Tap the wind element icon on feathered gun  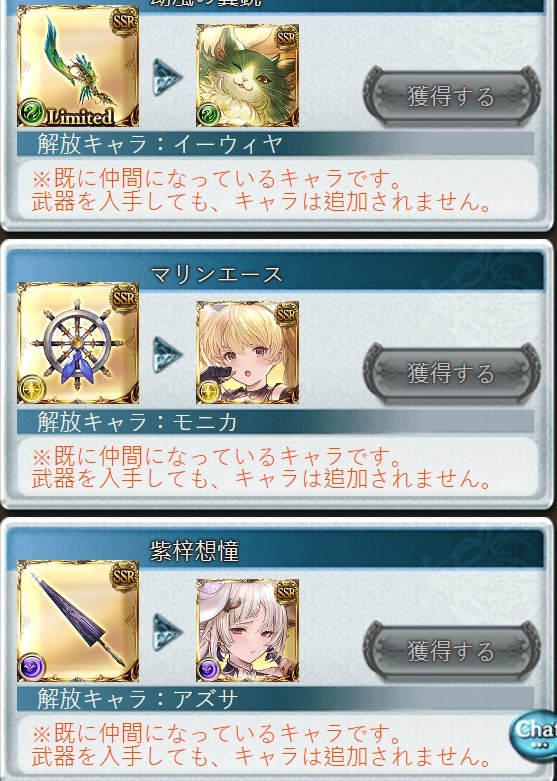32,112
